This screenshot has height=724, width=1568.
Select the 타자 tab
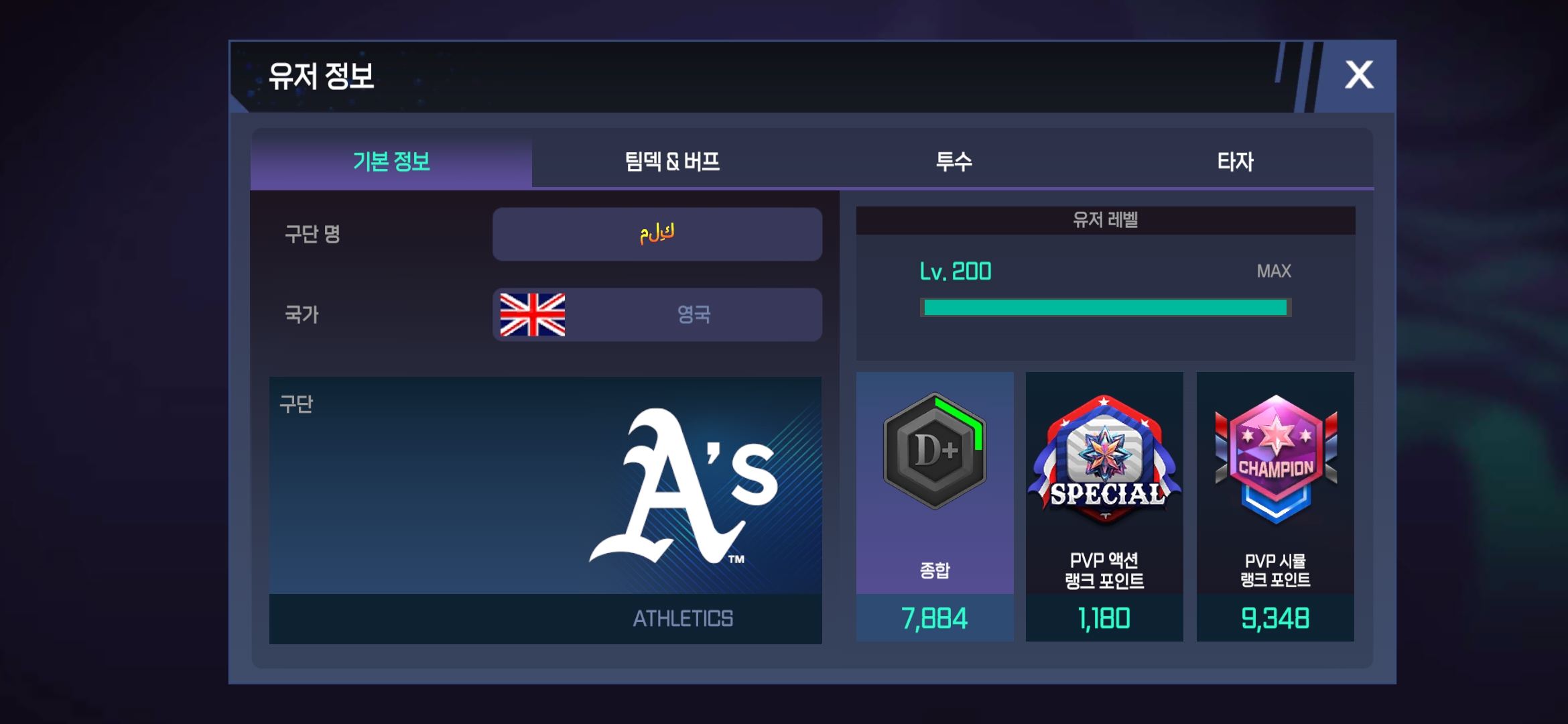pyautogui.click(x=1235, y=162)
